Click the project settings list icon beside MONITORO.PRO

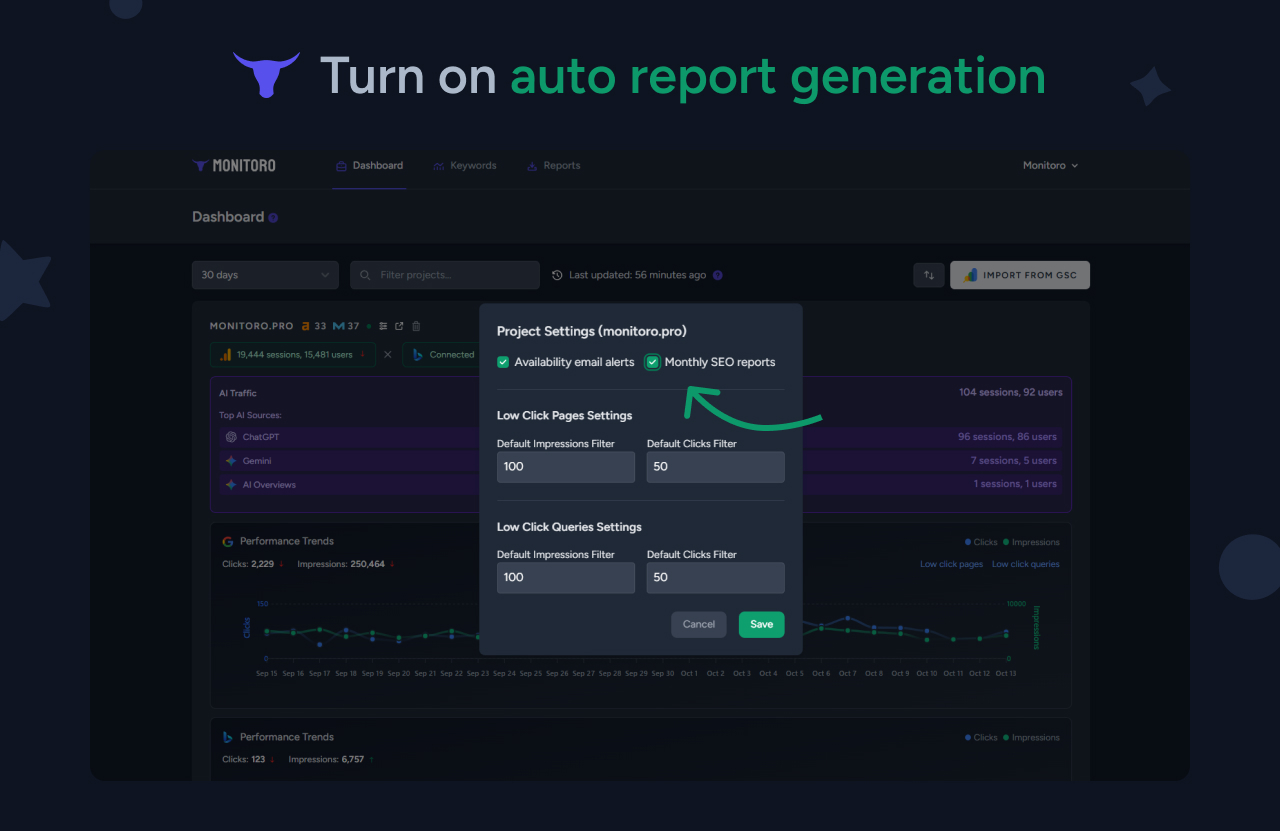click(383, 326)
